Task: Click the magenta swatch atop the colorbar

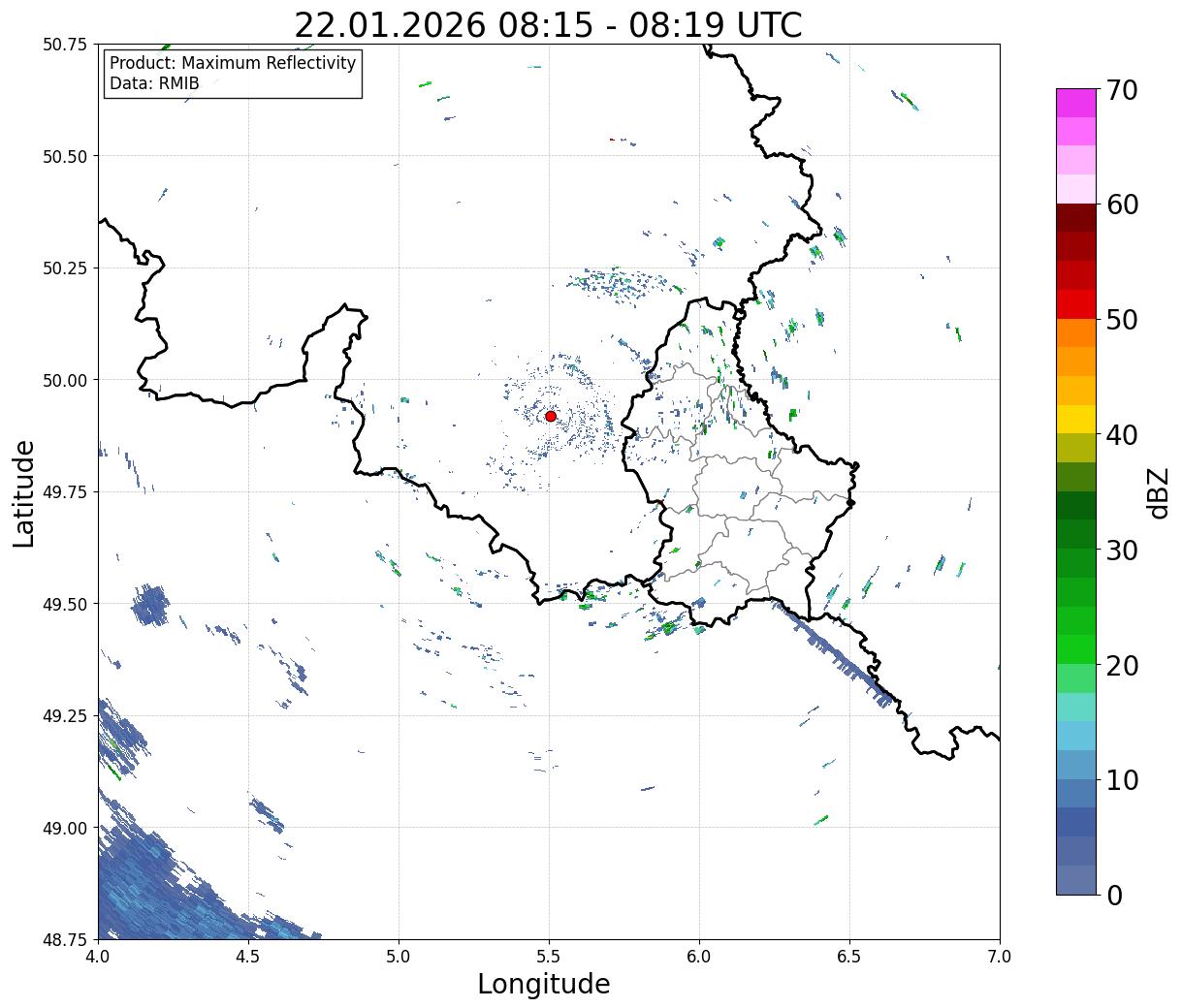Action: (1076, 103)
